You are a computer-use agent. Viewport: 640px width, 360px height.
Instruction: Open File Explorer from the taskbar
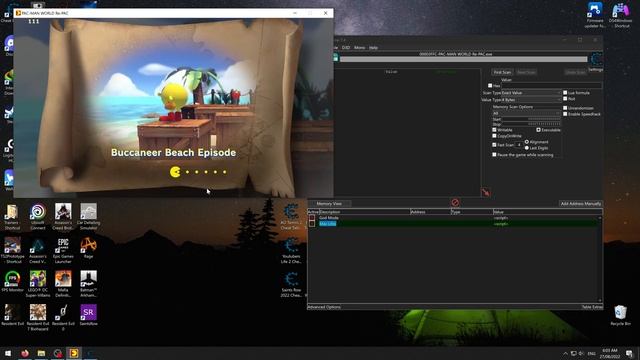pos(41,353)
